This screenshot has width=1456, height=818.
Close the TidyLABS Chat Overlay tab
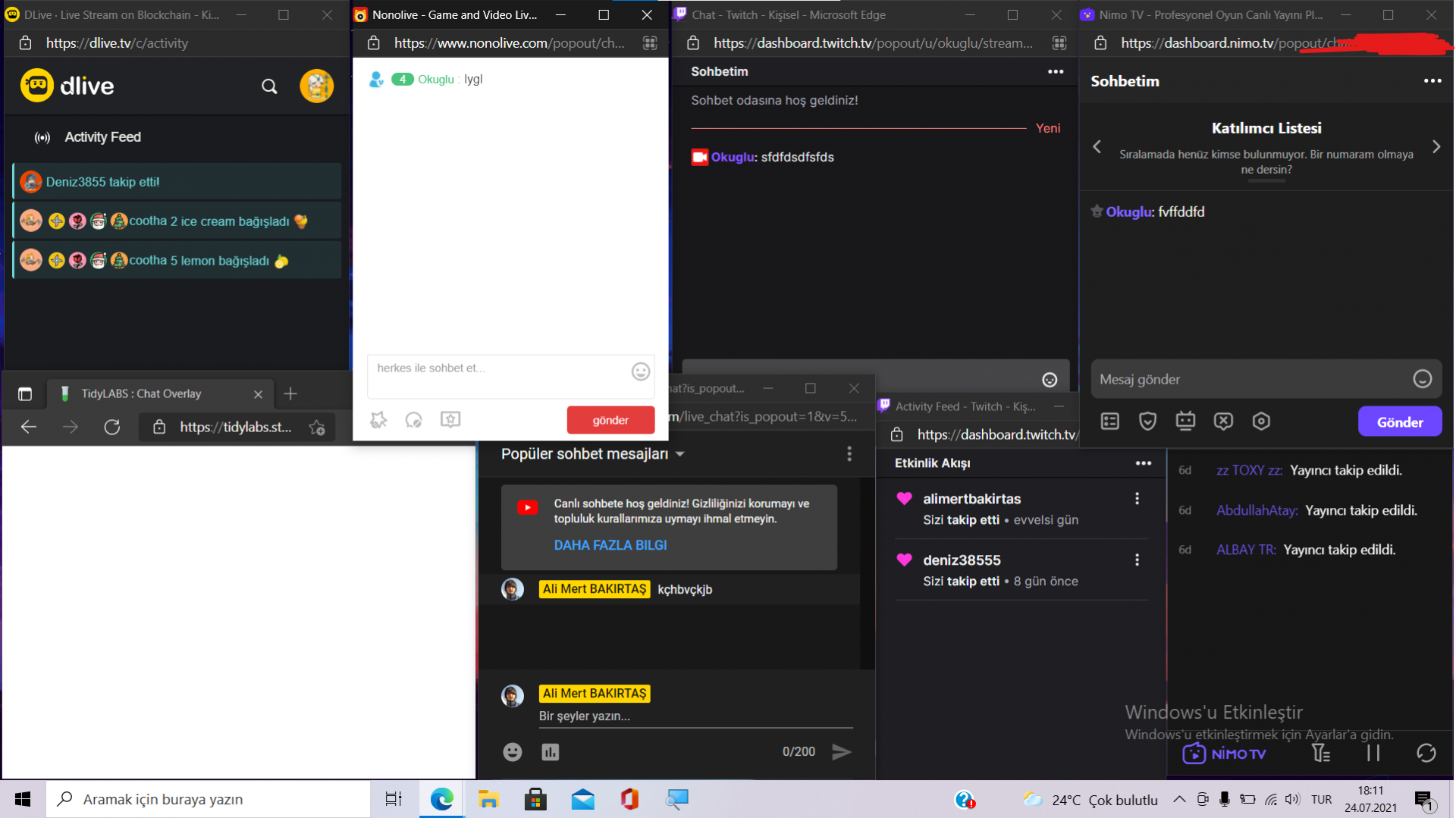click(x=258, y=394)
